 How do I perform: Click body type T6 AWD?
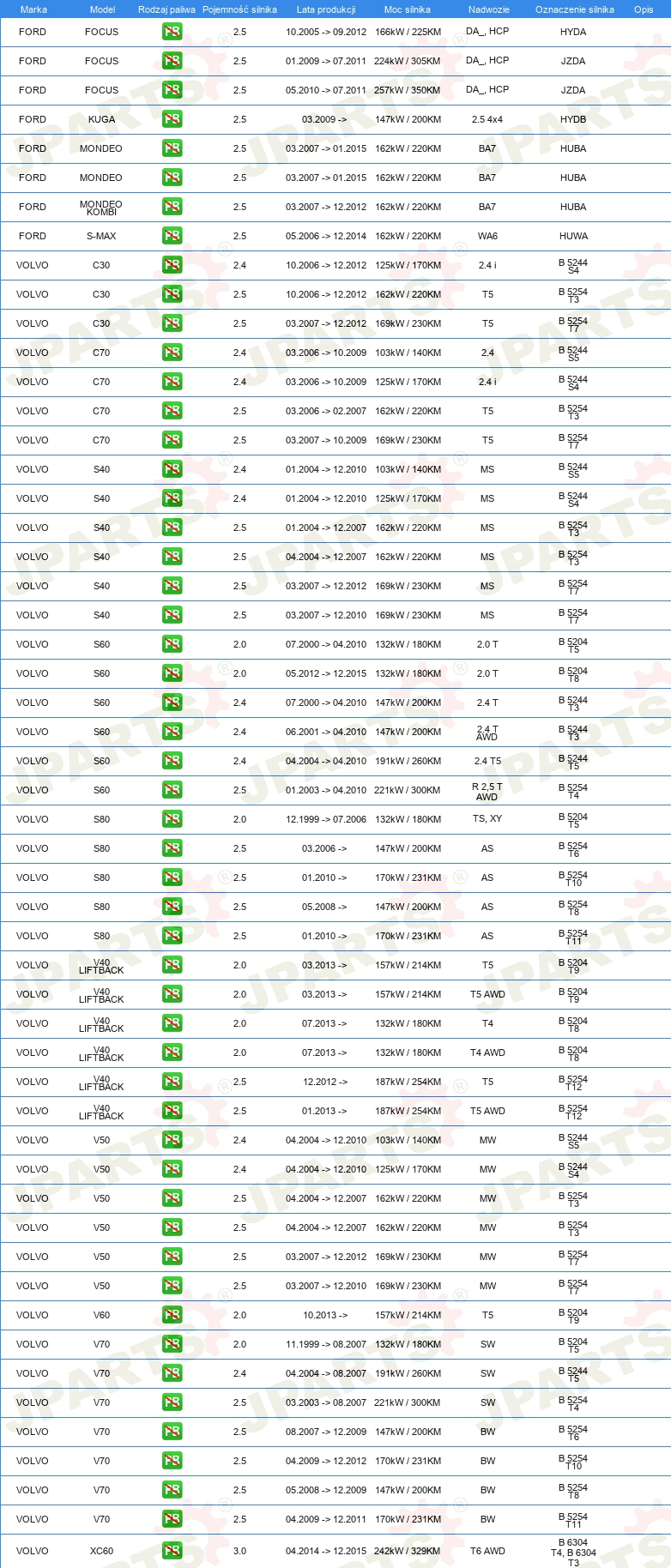click(x=487, y=1551)
